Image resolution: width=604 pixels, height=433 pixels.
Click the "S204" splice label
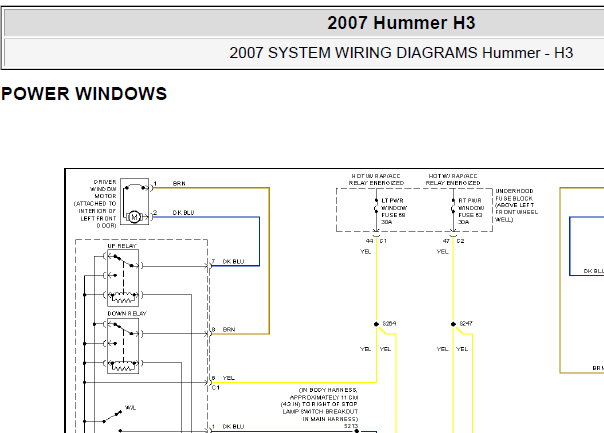(389, 324)
